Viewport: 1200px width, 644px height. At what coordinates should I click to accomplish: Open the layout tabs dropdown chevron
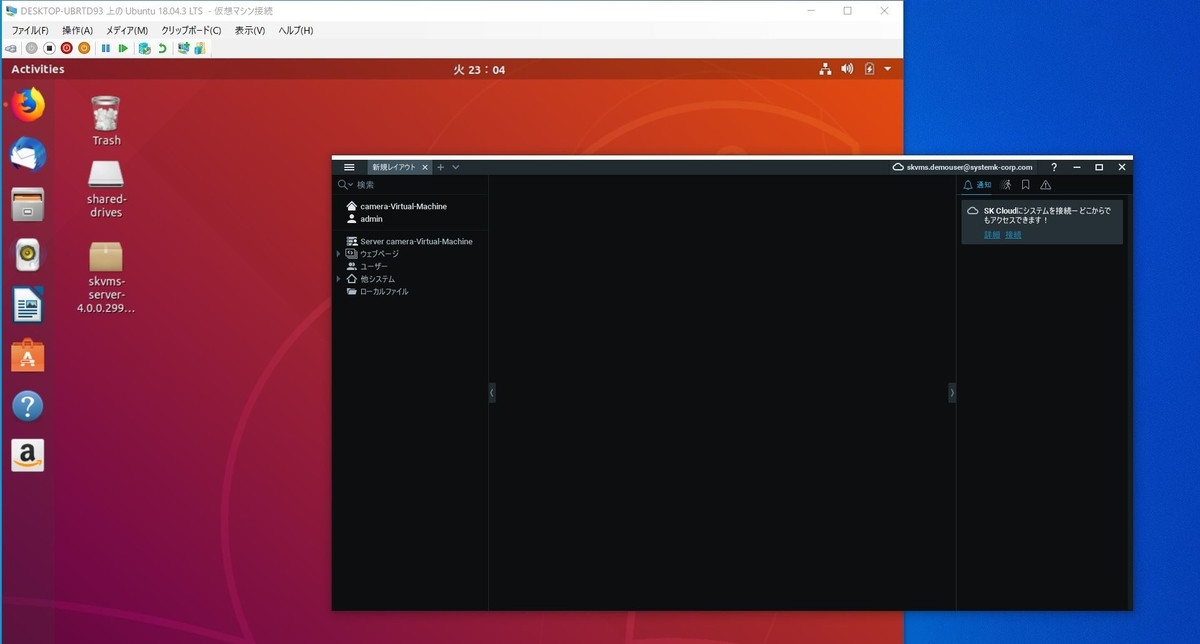point(456,167)
